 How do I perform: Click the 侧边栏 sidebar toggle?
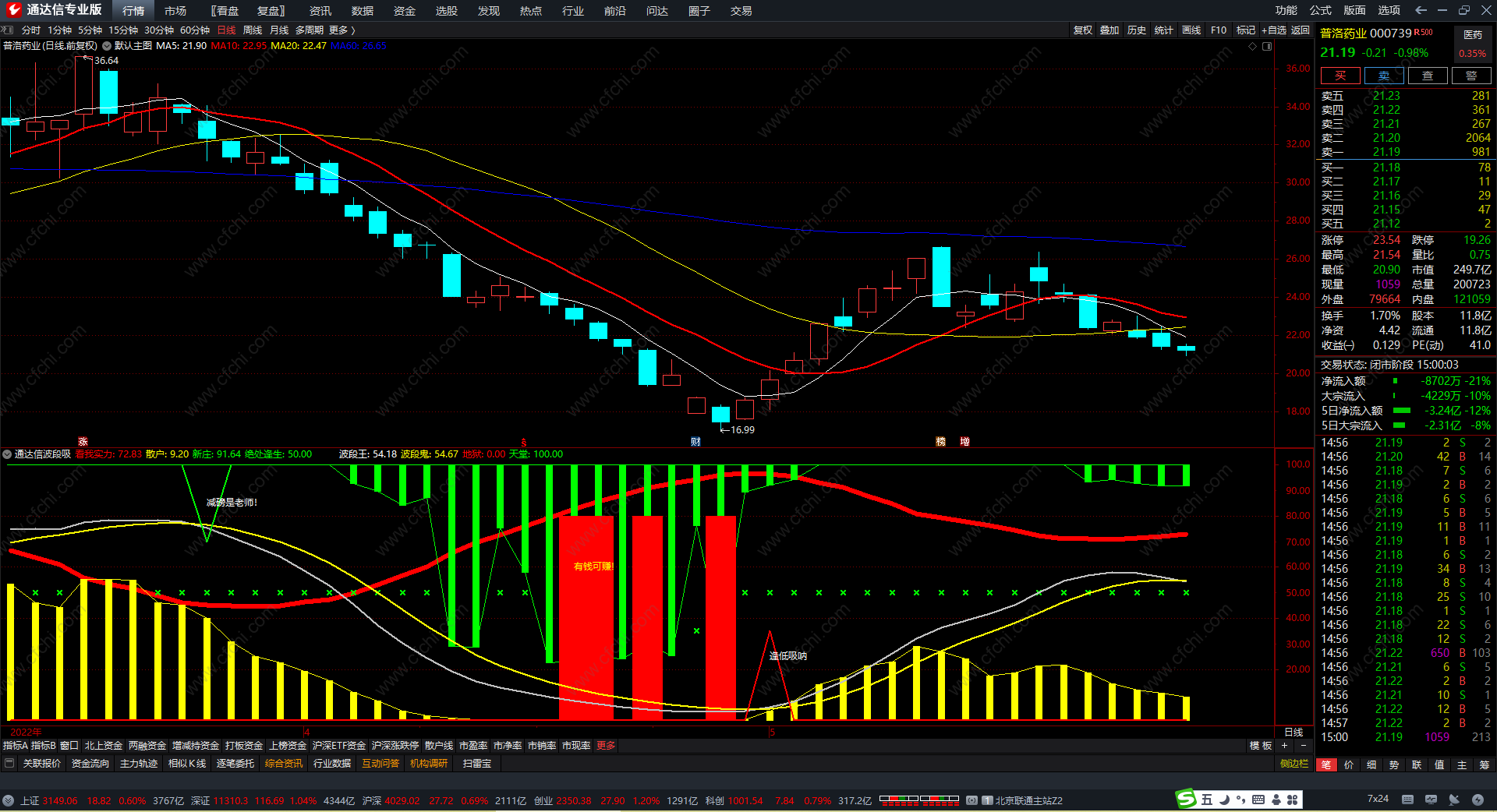click(x=1294, y=764)
